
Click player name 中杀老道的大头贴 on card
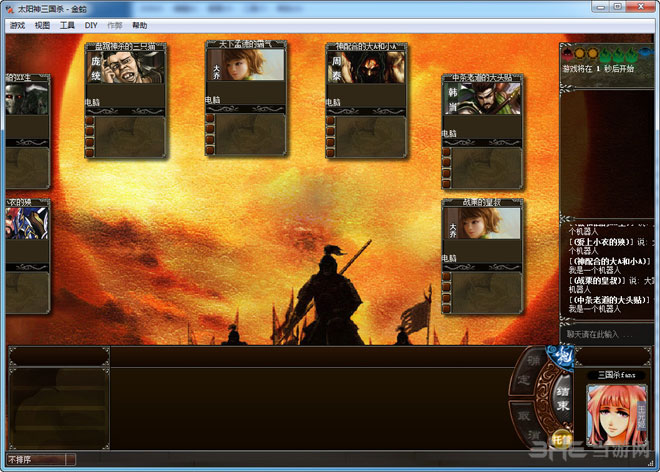tap(482, 77)
